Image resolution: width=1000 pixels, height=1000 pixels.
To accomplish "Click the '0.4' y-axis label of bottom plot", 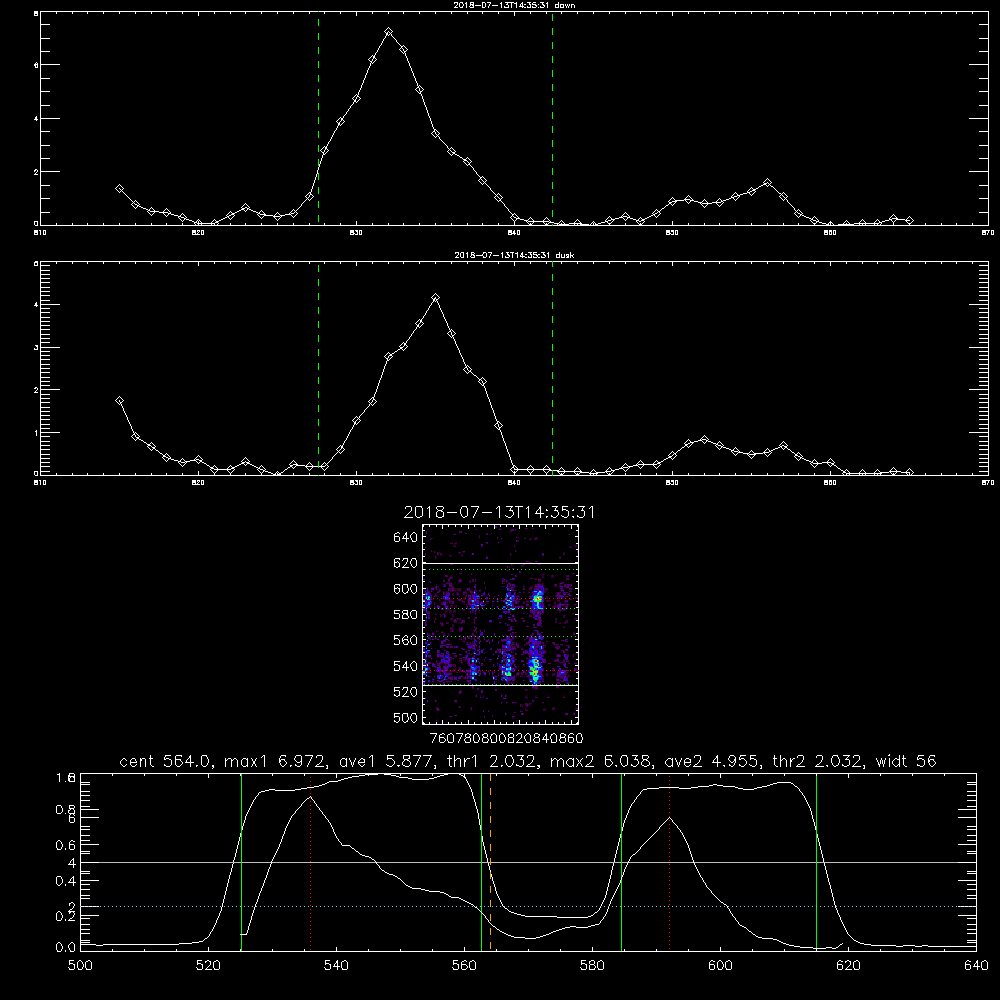I will [65, 881].
